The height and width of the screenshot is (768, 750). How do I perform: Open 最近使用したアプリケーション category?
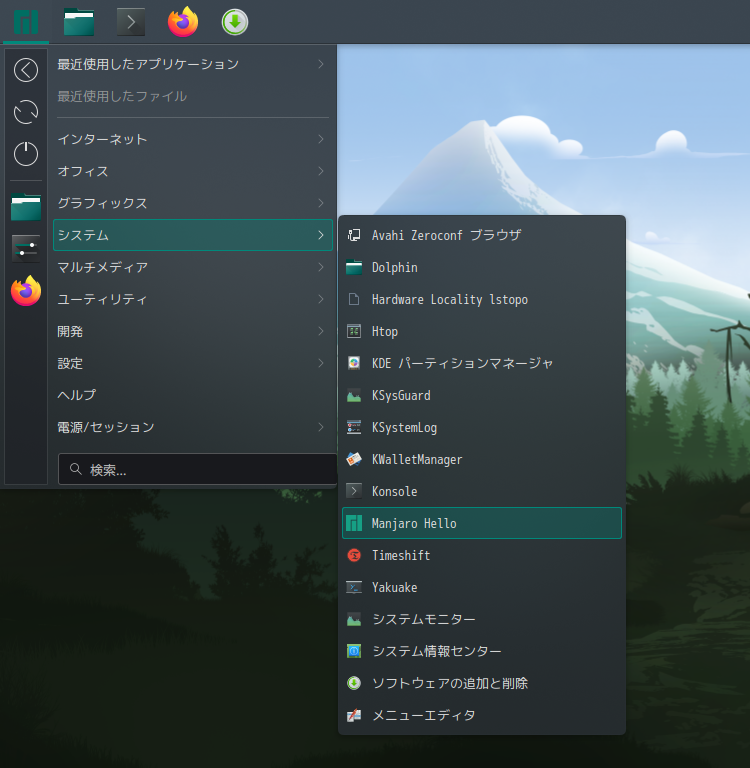193,64
